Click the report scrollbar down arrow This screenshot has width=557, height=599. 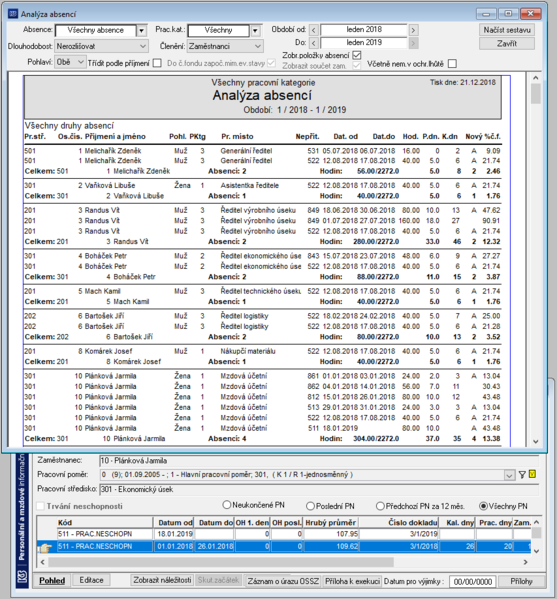pyautogui.click(x=536, y=441)
